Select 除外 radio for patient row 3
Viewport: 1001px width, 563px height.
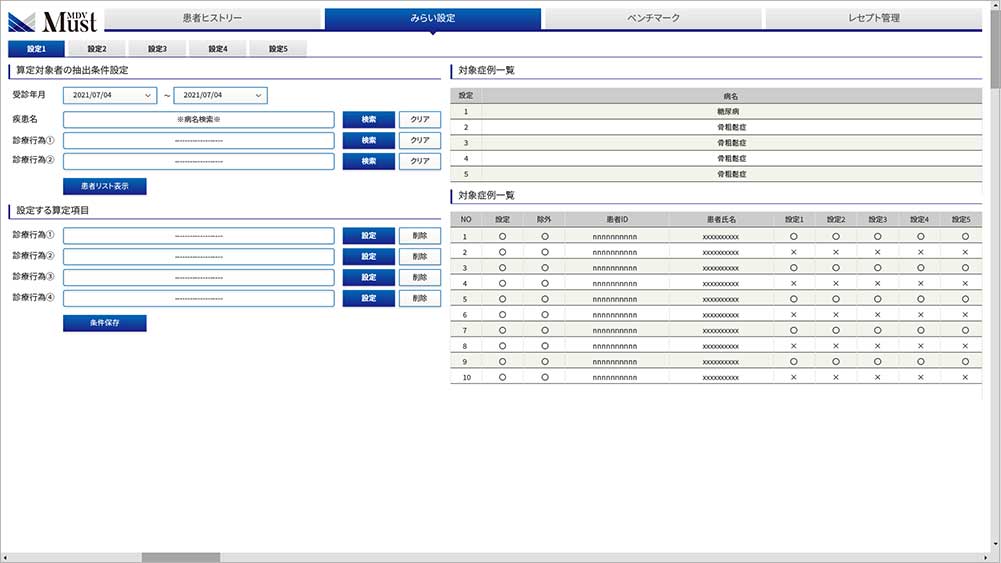pyautogui.click(x=545, y=267)
